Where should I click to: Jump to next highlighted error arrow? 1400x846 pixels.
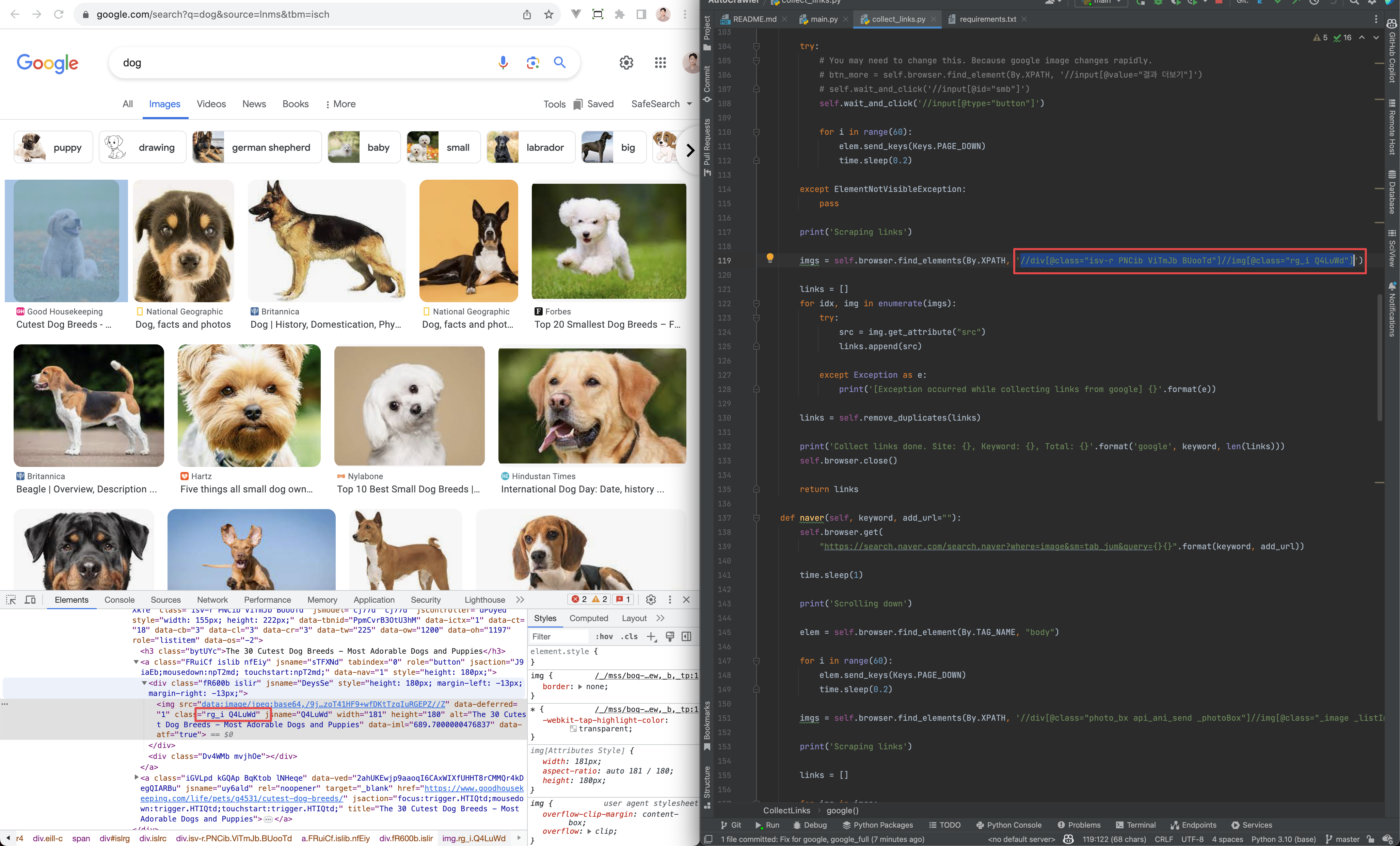(1376, 37)
